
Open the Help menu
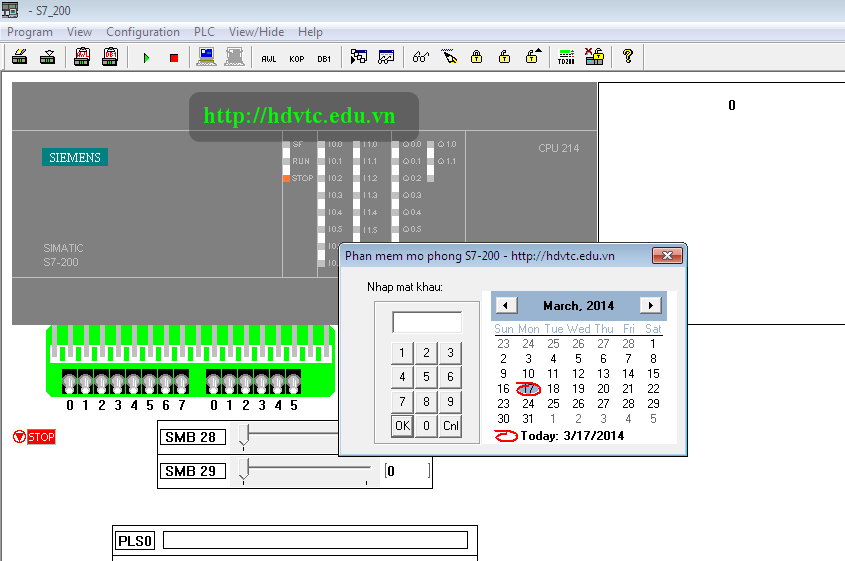(x=310, y=32)
